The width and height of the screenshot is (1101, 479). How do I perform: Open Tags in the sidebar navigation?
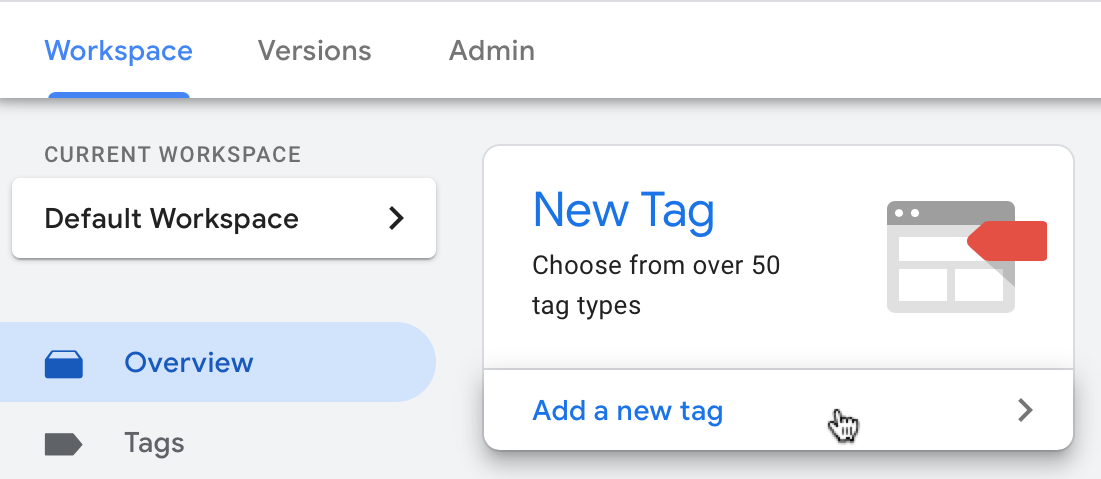click(154, 443)
